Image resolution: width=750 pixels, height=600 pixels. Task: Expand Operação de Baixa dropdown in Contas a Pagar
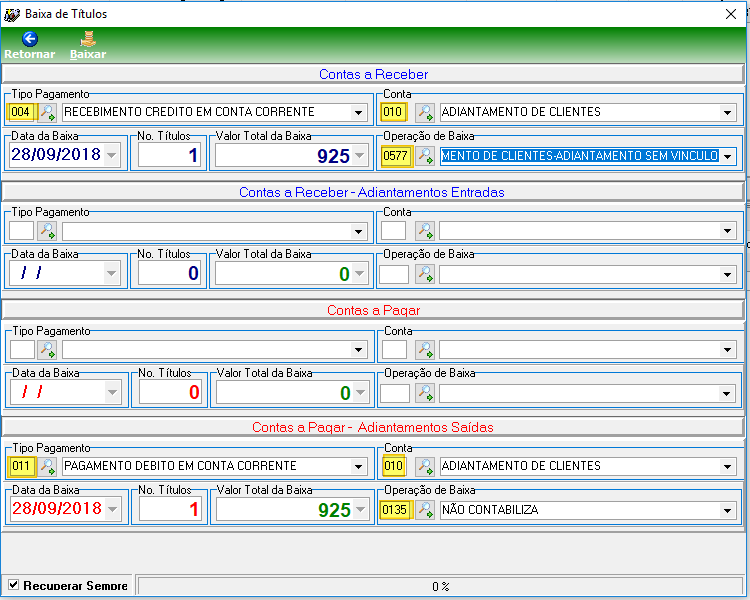click(727, 394)
